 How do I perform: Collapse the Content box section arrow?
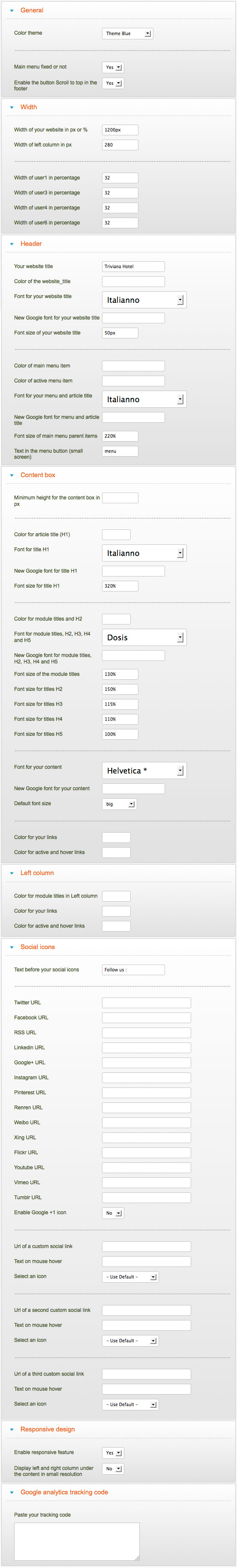coord(12,475)
